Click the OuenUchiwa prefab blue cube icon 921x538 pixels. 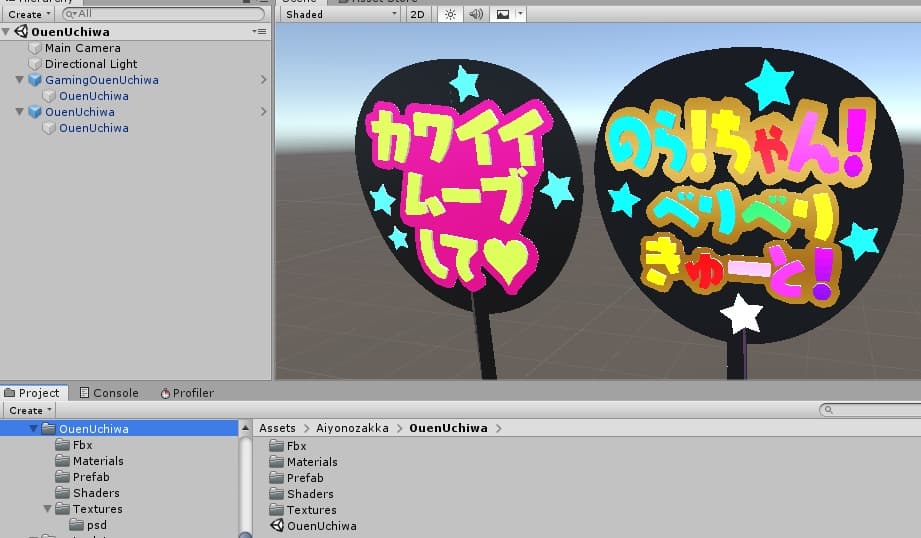pyautogui.click(x=35, y=112)
